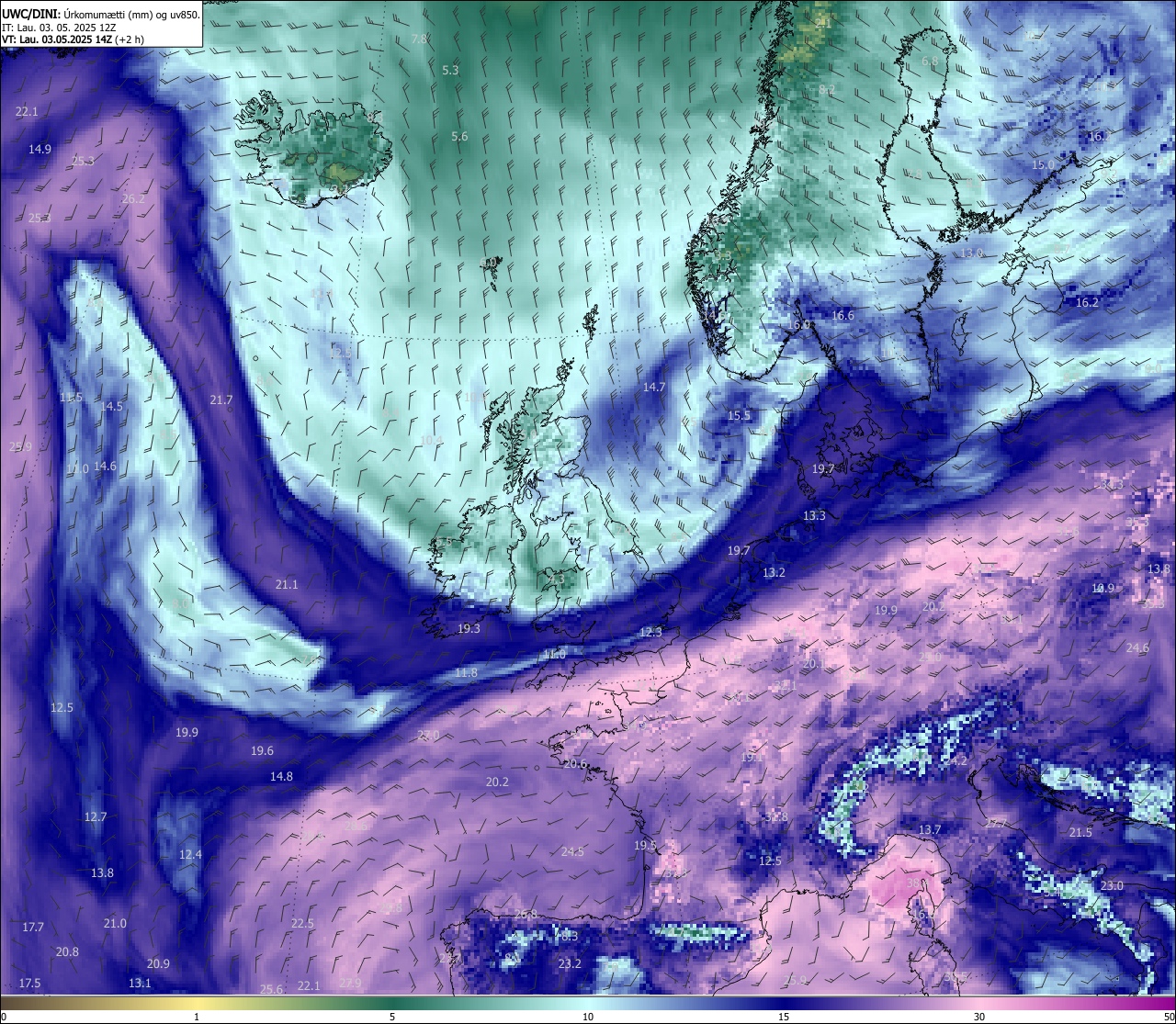Click the 14.7 value over the North Sea
1176x1024 pixels.
point(654,387)
